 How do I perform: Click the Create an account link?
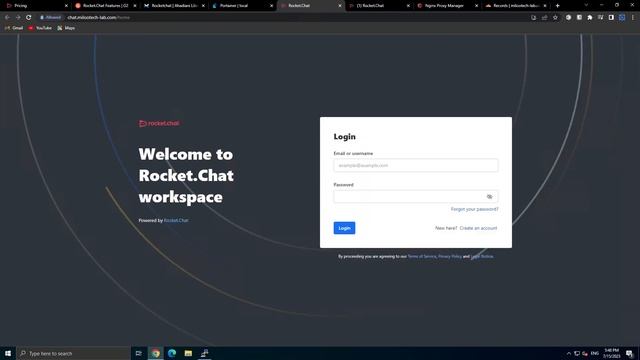pyautogui.click(x=478, y=228)
